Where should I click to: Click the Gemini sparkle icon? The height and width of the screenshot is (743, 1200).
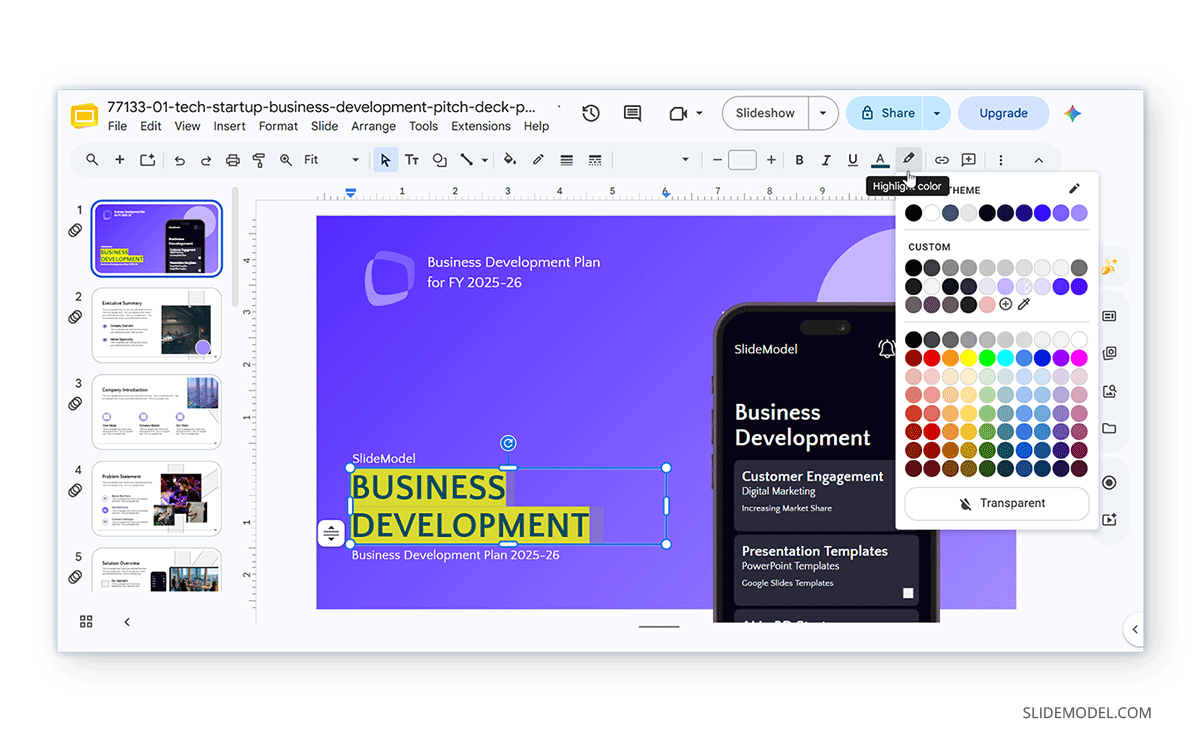click(1073, 113)
